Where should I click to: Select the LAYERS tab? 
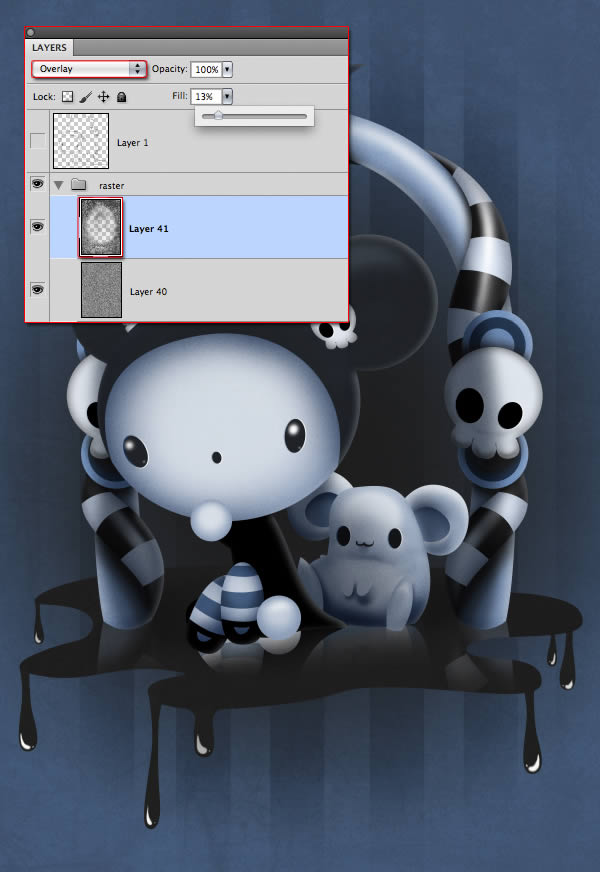click(x=49, y=47)
